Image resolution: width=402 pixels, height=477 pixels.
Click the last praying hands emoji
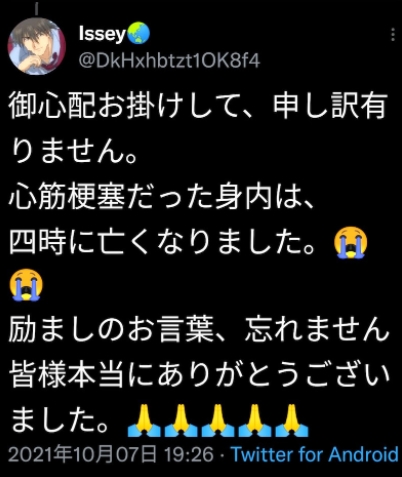(292, 420)
